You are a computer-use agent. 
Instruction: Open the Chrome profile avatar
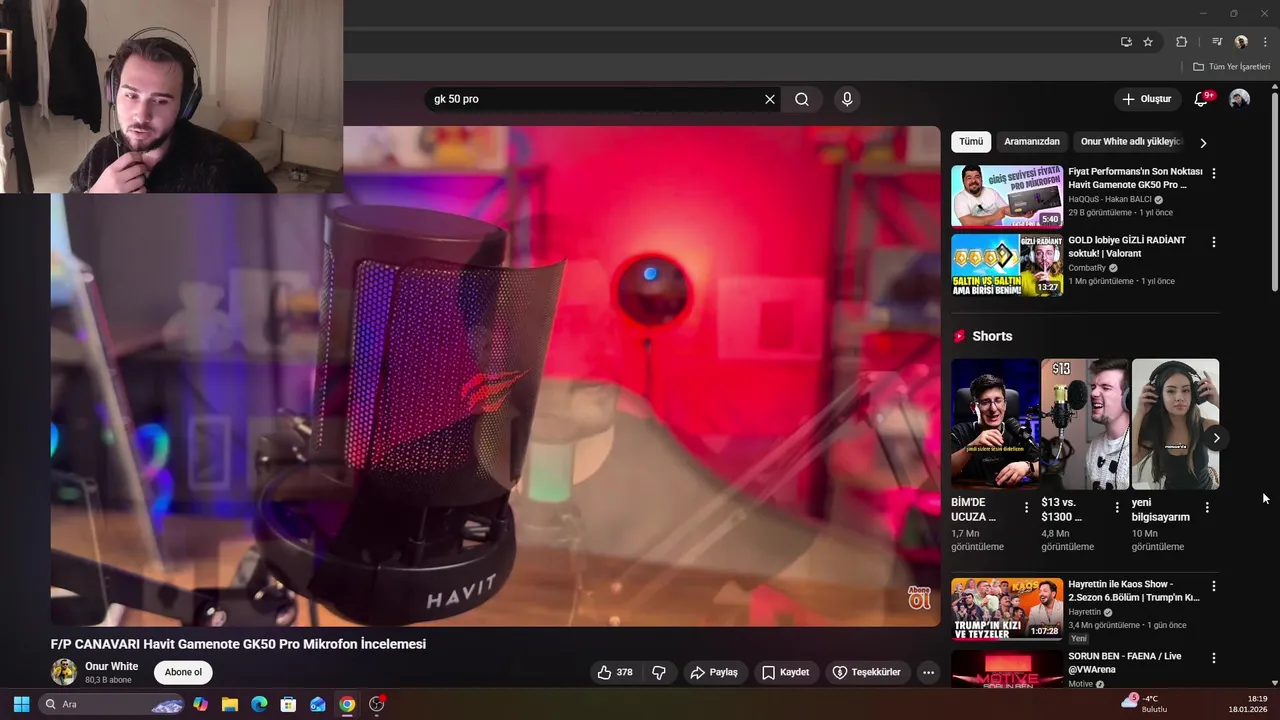pos(1241,42)
